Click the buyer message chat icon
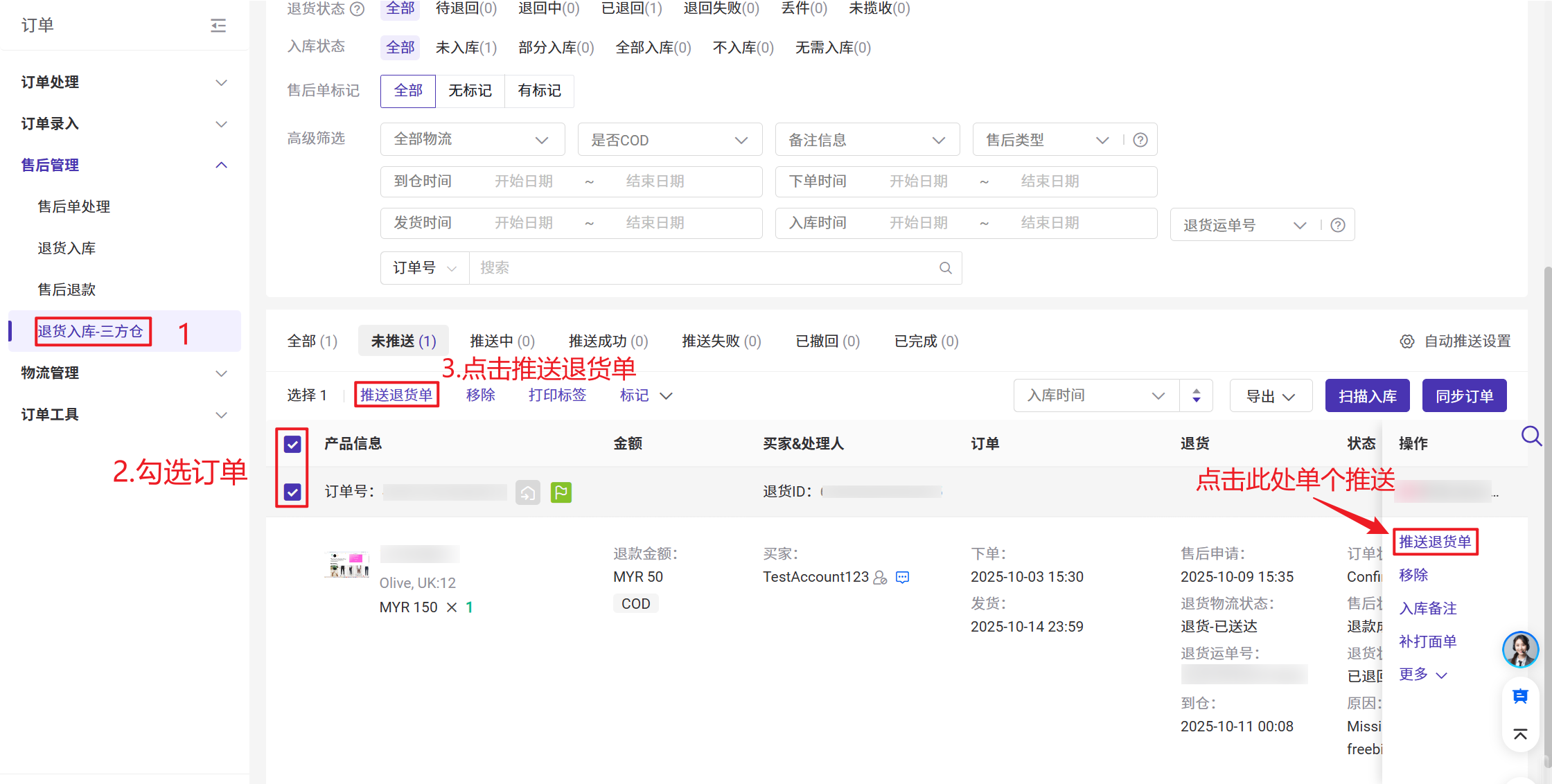The height and width of the screenshot is (784, 1552). tap(902, 578)
